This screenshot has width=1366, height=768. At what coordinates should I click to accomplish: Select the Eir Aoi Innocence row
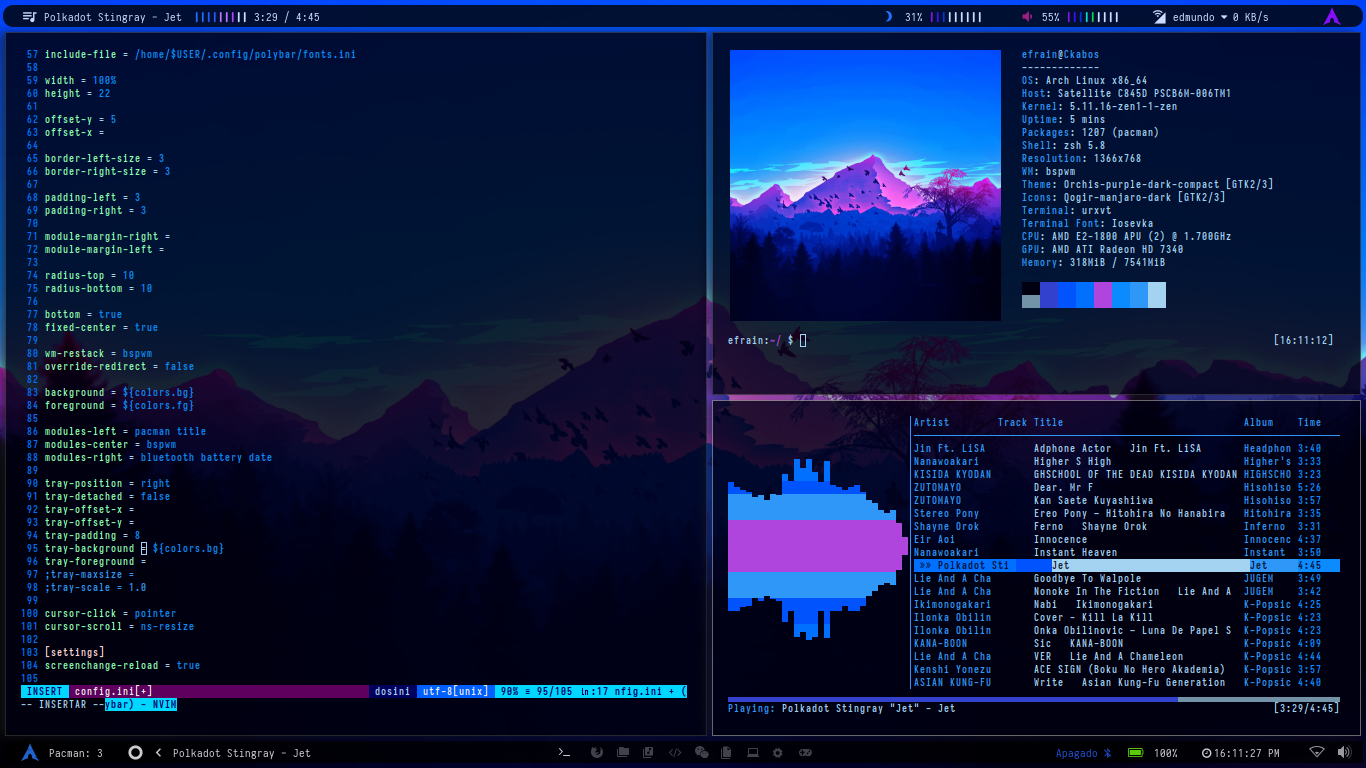click(x=1126, y=539)
